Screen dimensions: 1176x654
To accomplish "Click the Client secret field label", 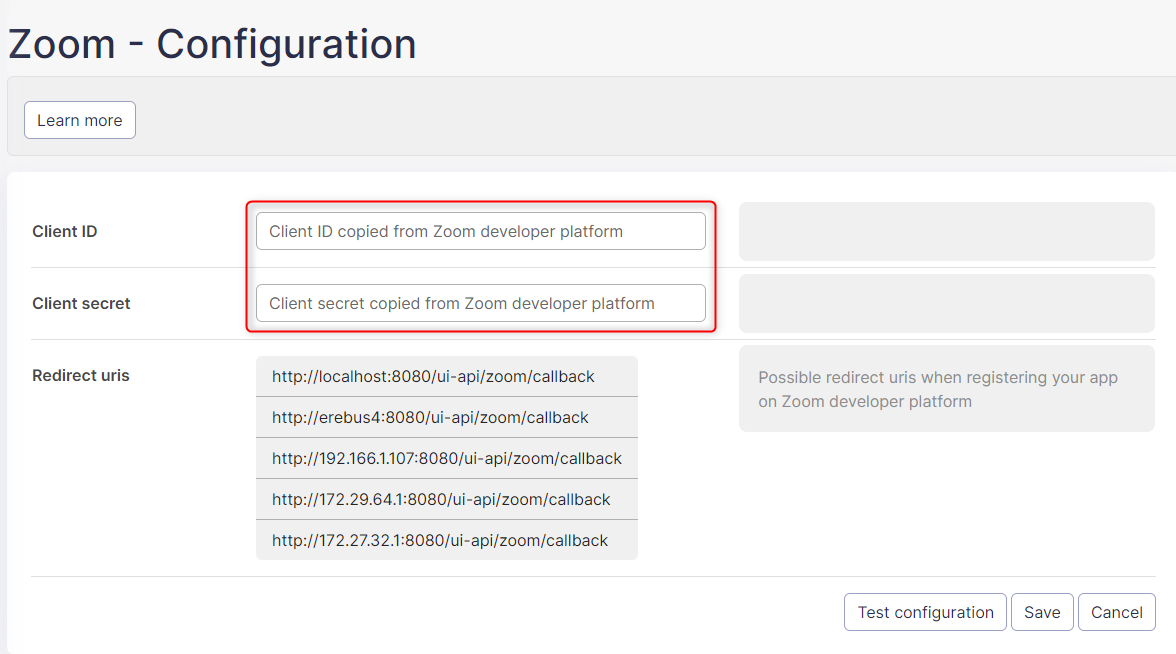I will (x=81, y=303).
